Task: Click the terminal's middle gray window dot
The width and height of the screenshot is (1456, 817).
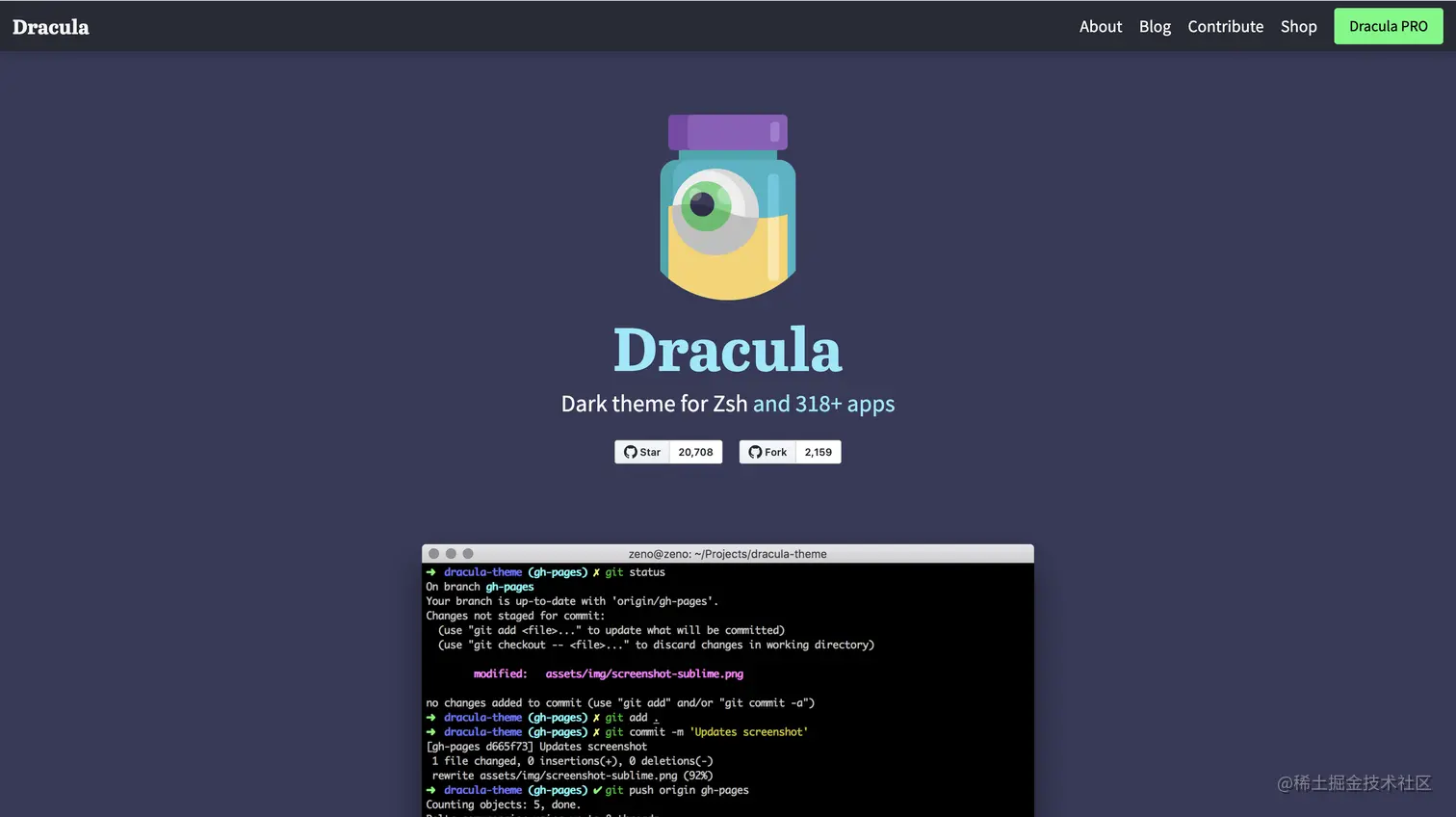Action: click(x=451, y=554)
